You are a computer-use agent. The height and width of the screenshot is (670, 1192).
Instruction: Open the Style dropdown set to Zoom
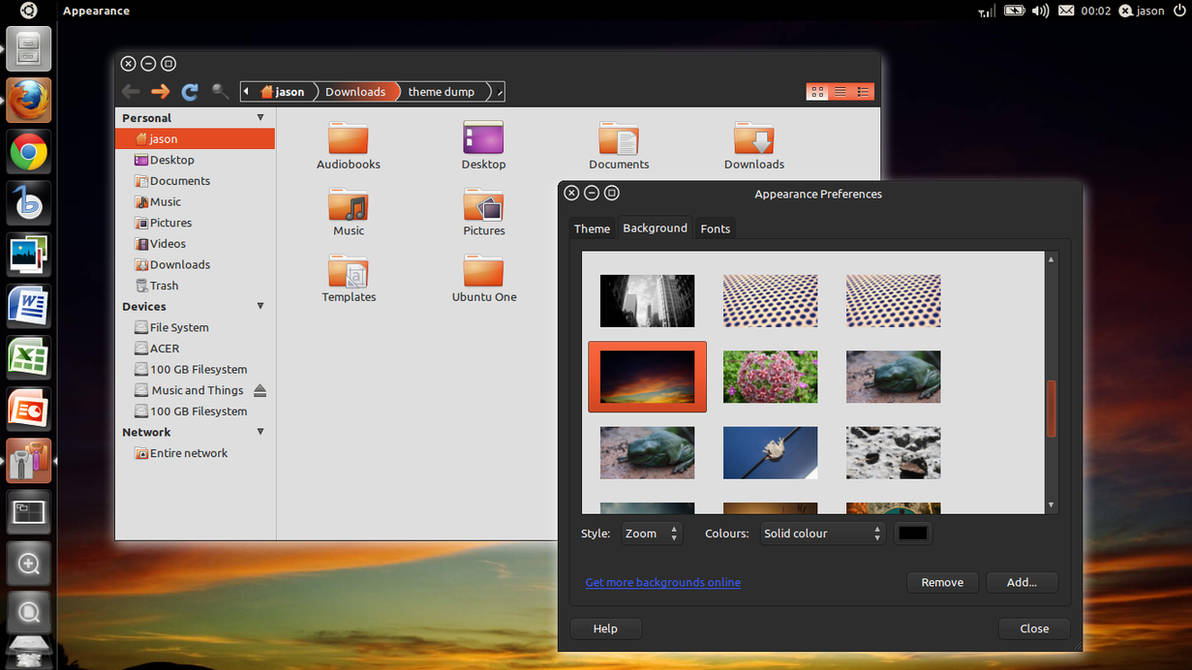pyautogui.click(x=651, y=534)
